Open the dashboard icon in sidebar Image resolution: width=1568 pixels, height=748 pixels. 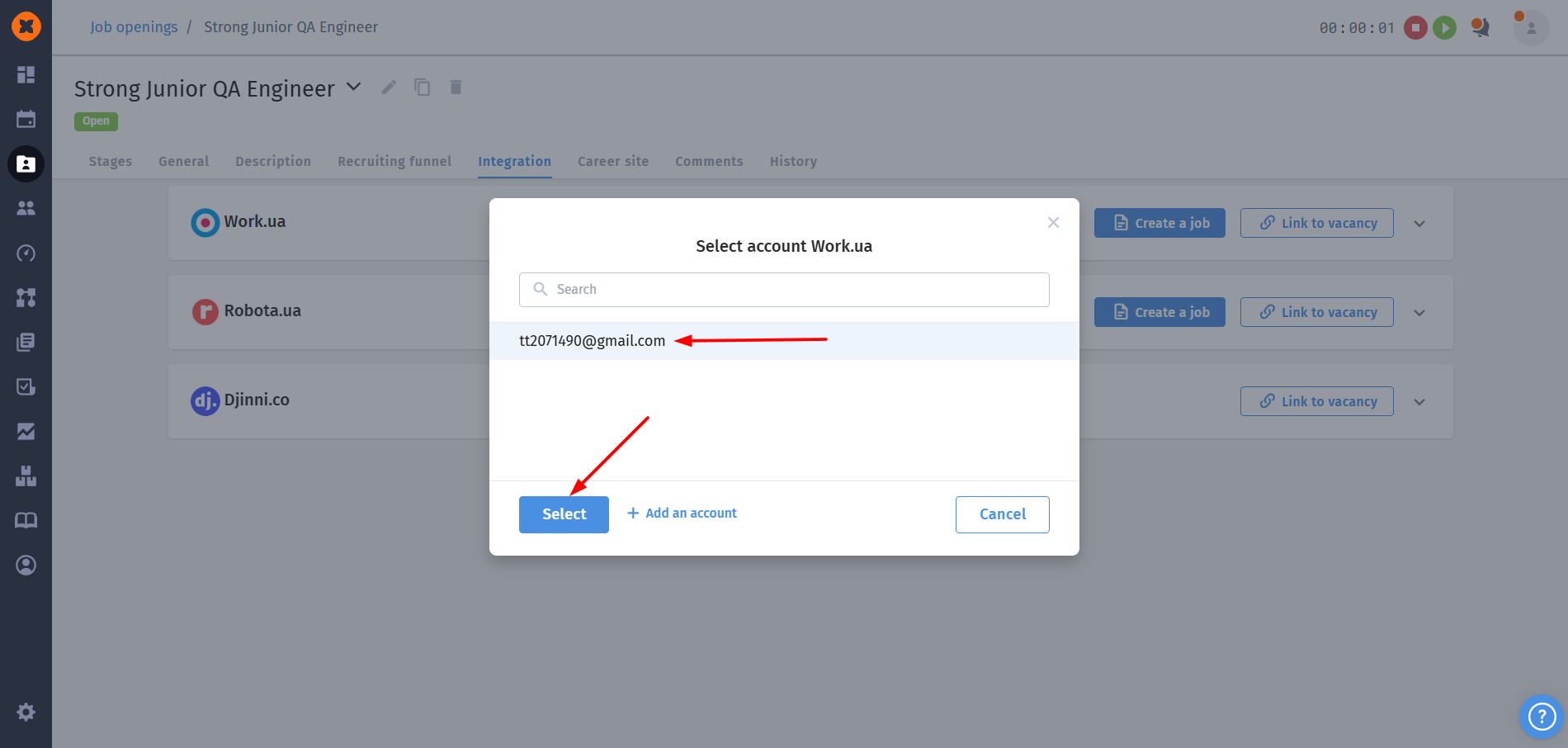click(x=26, y=74)
